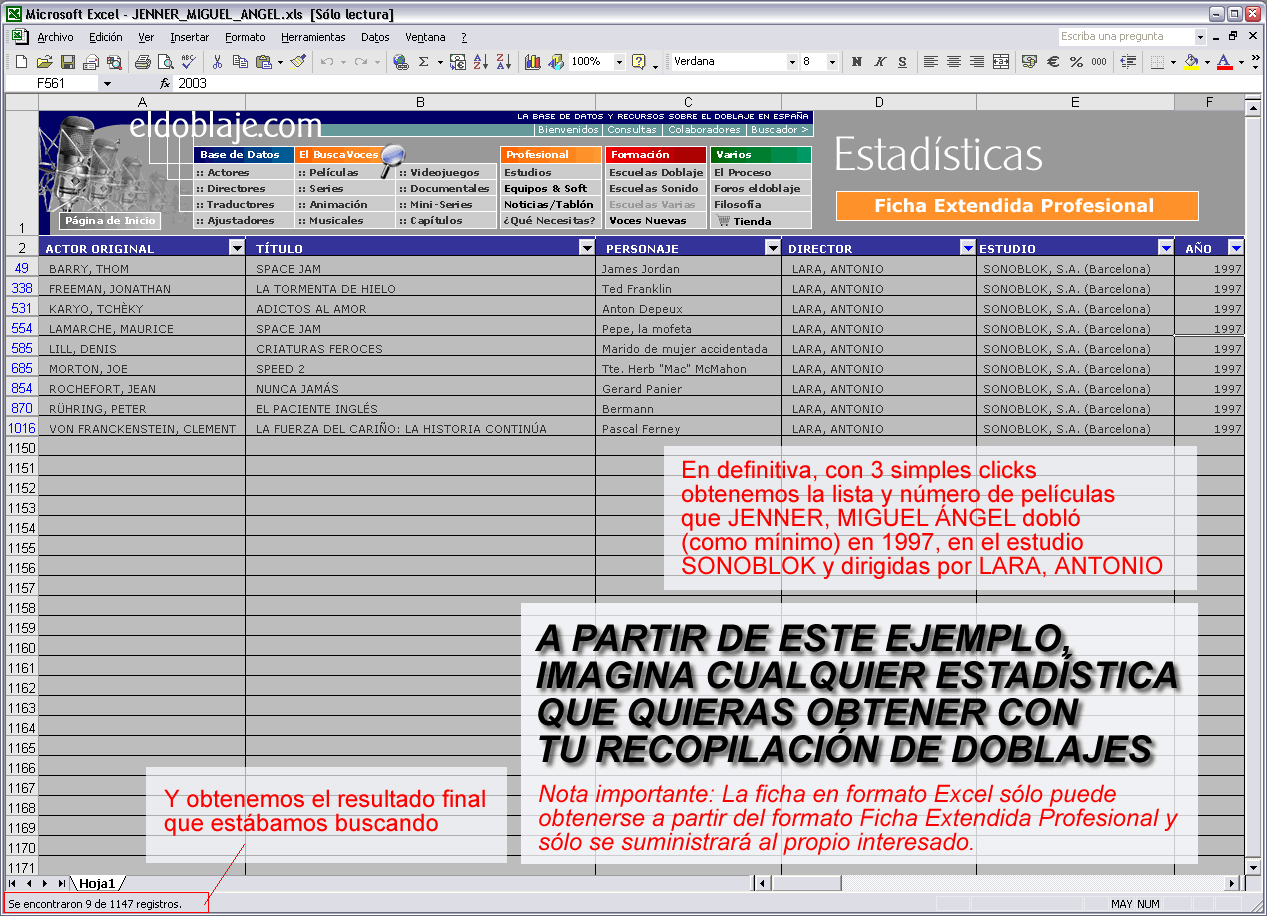Open Print Preview from the toolbar

(x=164, y=62)
